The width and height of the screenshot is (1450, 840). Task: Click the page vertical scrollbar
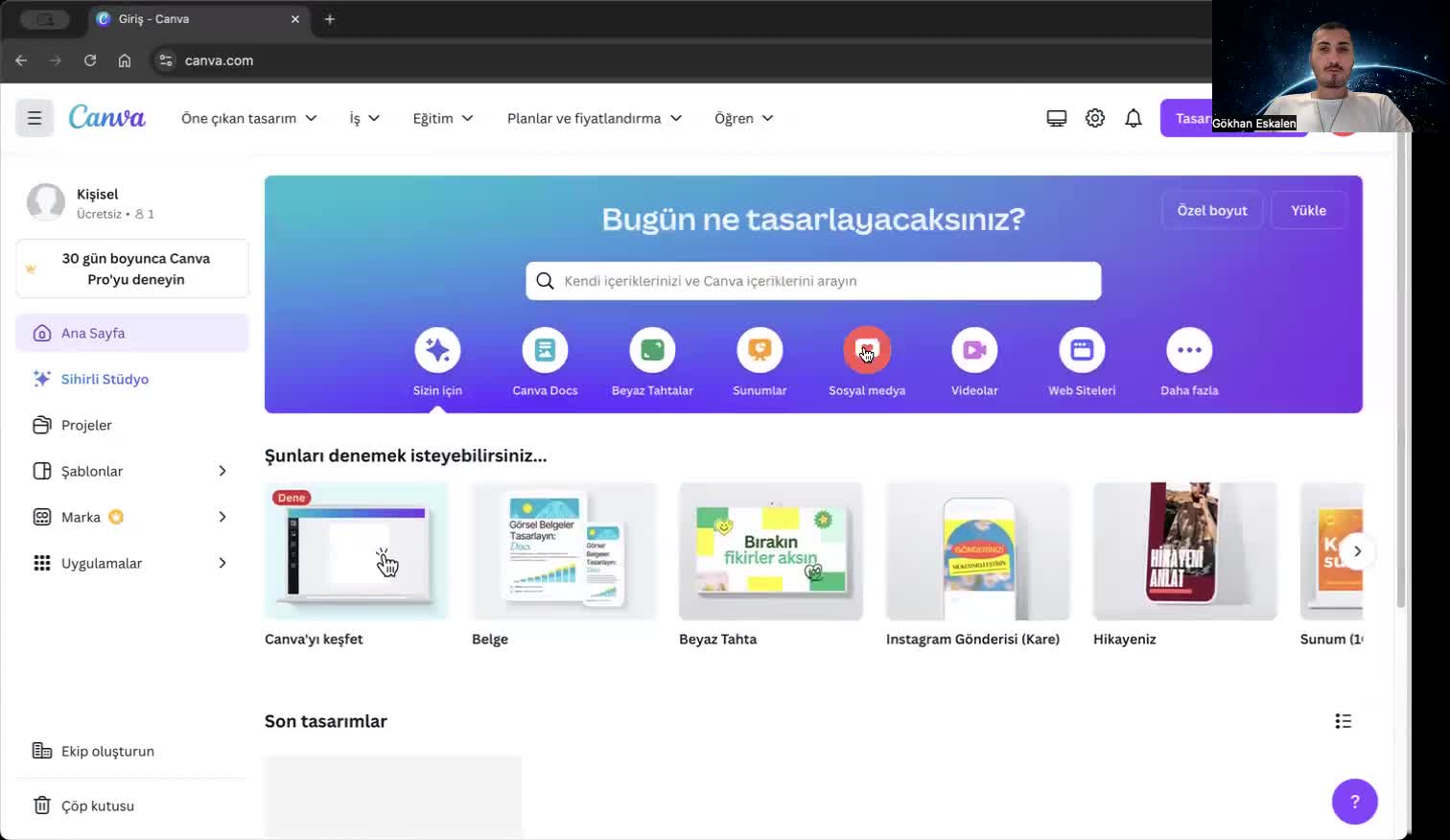click(x=1401, y=369)
